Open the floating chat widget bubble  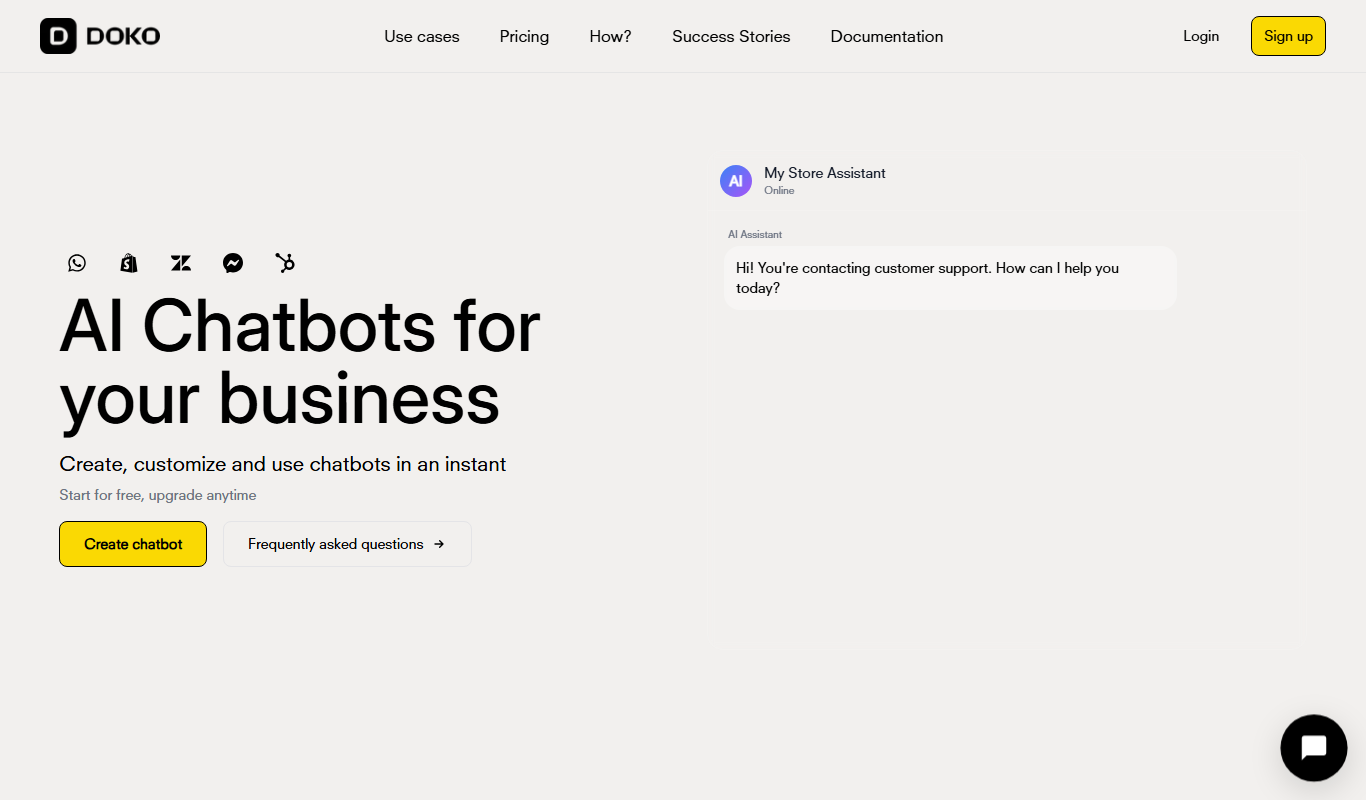[1314, 748]
